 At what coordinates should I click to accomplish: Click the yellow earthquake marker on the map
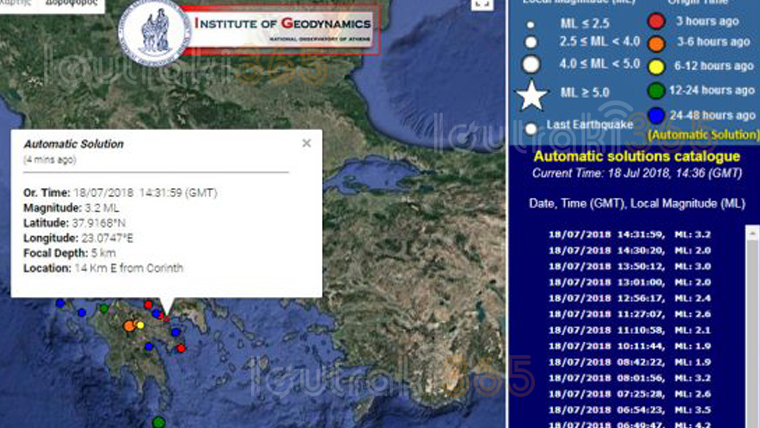[x=140, y=325]
